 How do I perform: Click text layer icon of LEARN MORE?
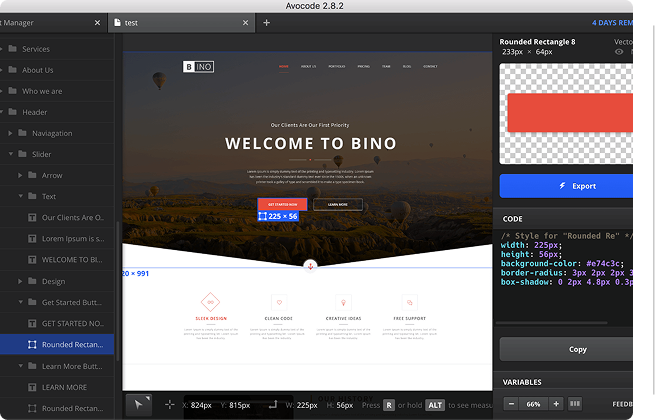point(32,387)
